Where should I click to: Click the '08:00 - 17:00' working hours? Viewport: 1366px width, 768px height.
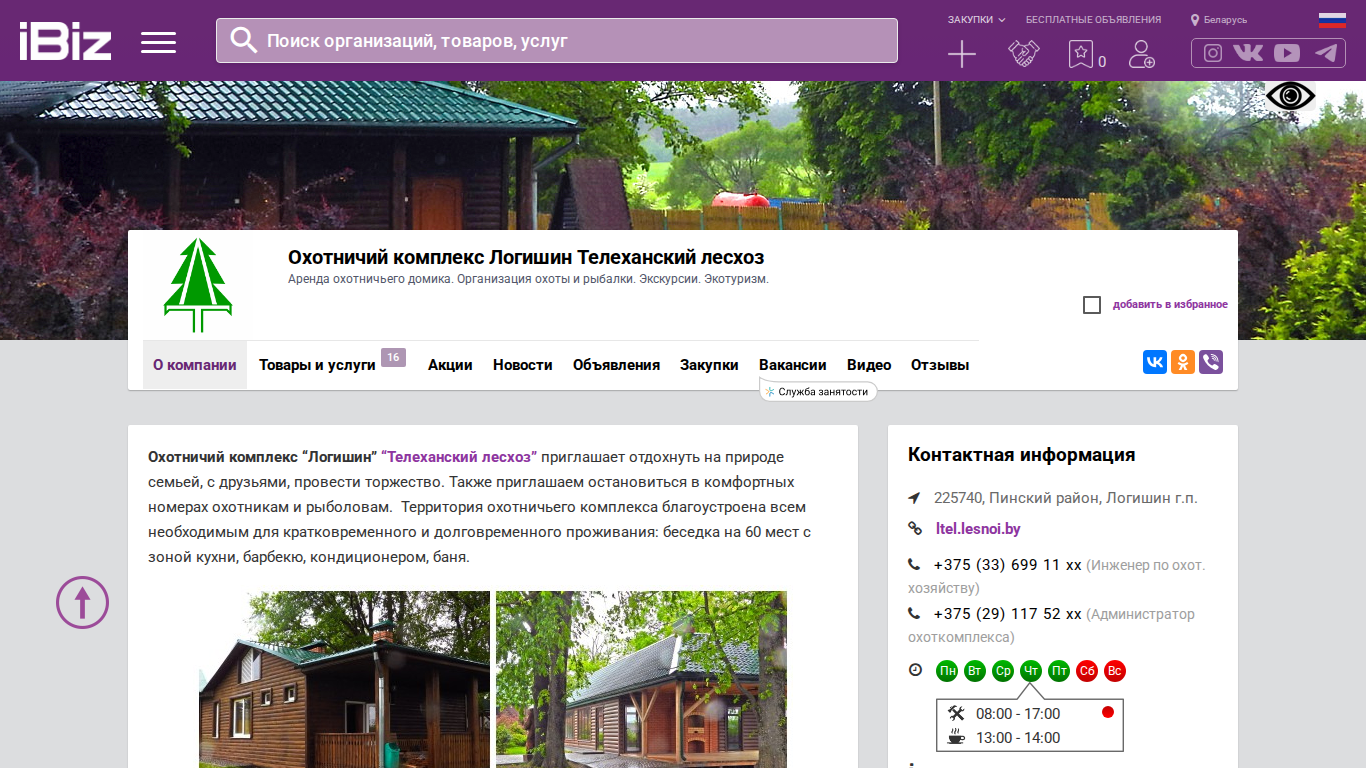1018,714
